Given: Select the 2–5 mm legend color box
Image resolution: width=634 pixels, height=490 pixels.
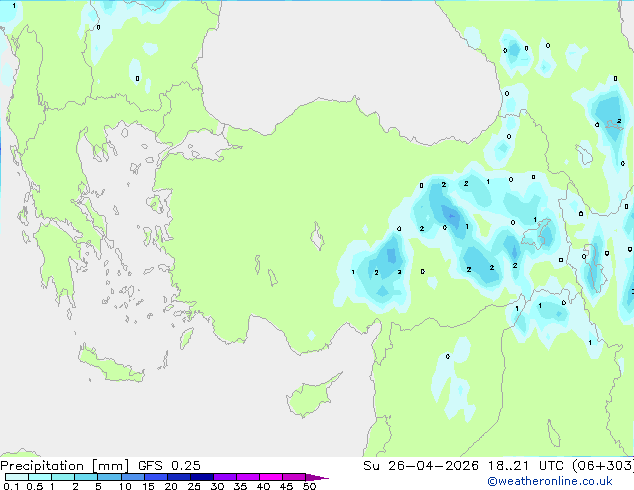Looking at the screenshot, I should (86, 477).
